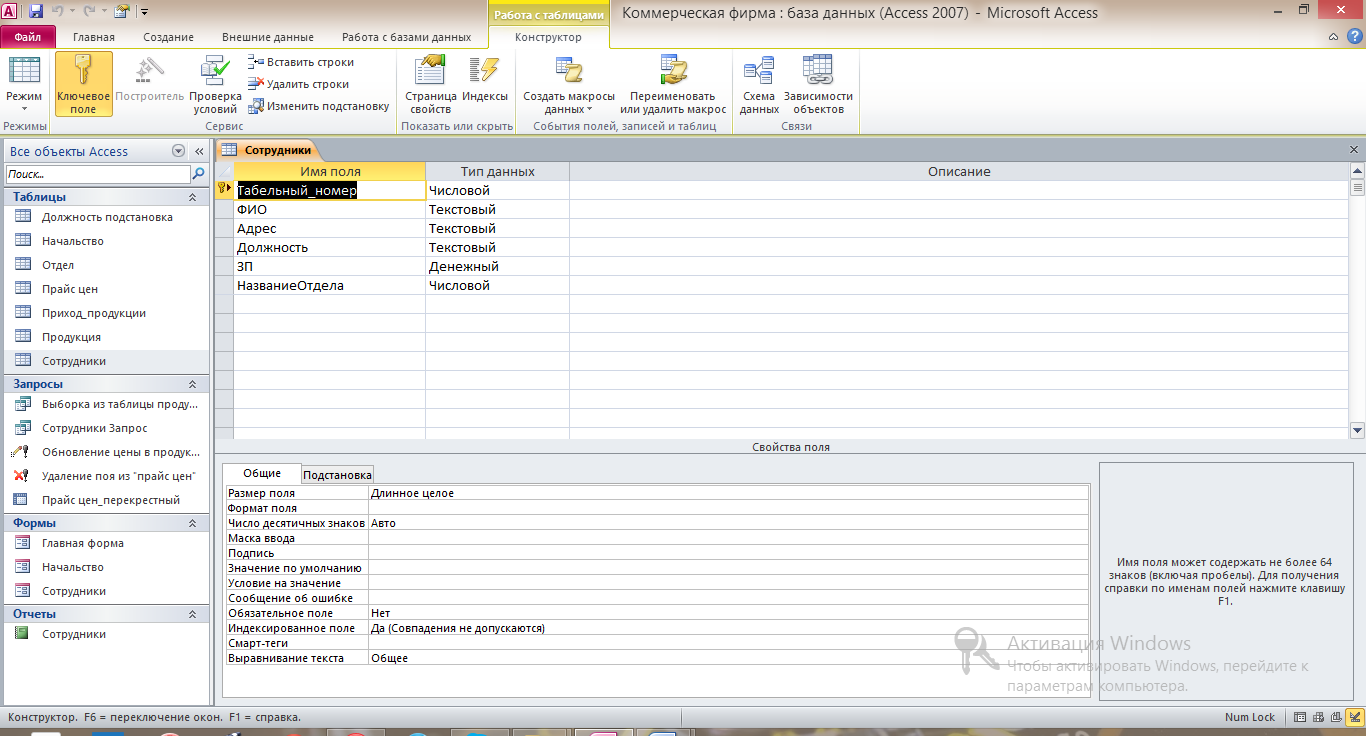The height and width of the screenshot is (736, 1366).
Task: Click the search magnifier icon in navigation pane
Action: click(x=197, y=174)
